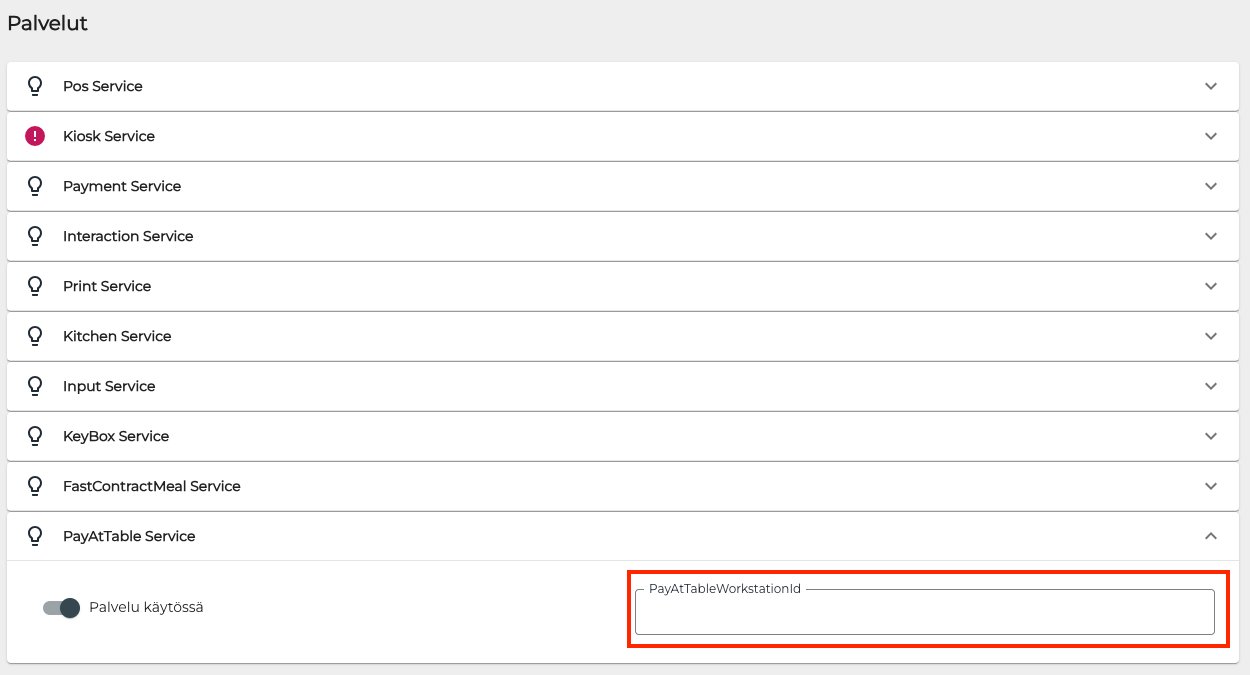This screenshot has width=1250, height=675.
Task: Click the Input Service lightbulb icon
Action: pyautogui.click(x=35, y=386)
